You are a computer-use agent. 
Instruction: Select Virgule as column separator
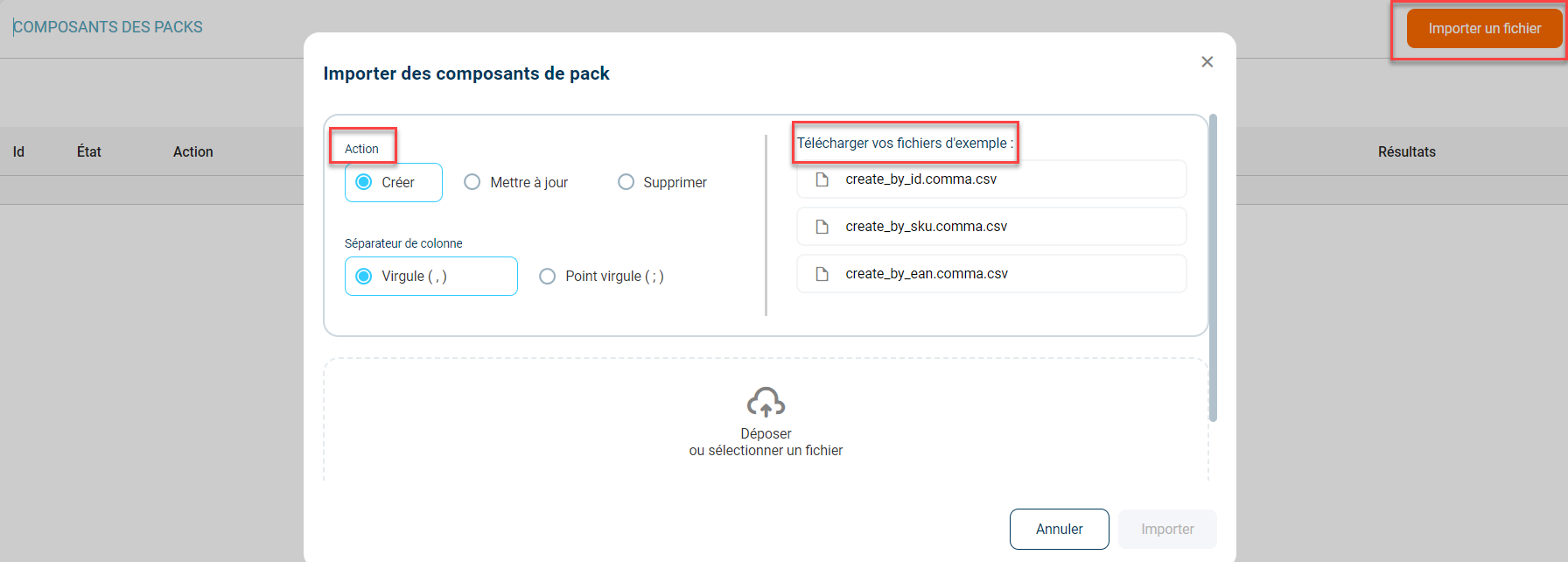pyautogui.click(x=364, y=276)
